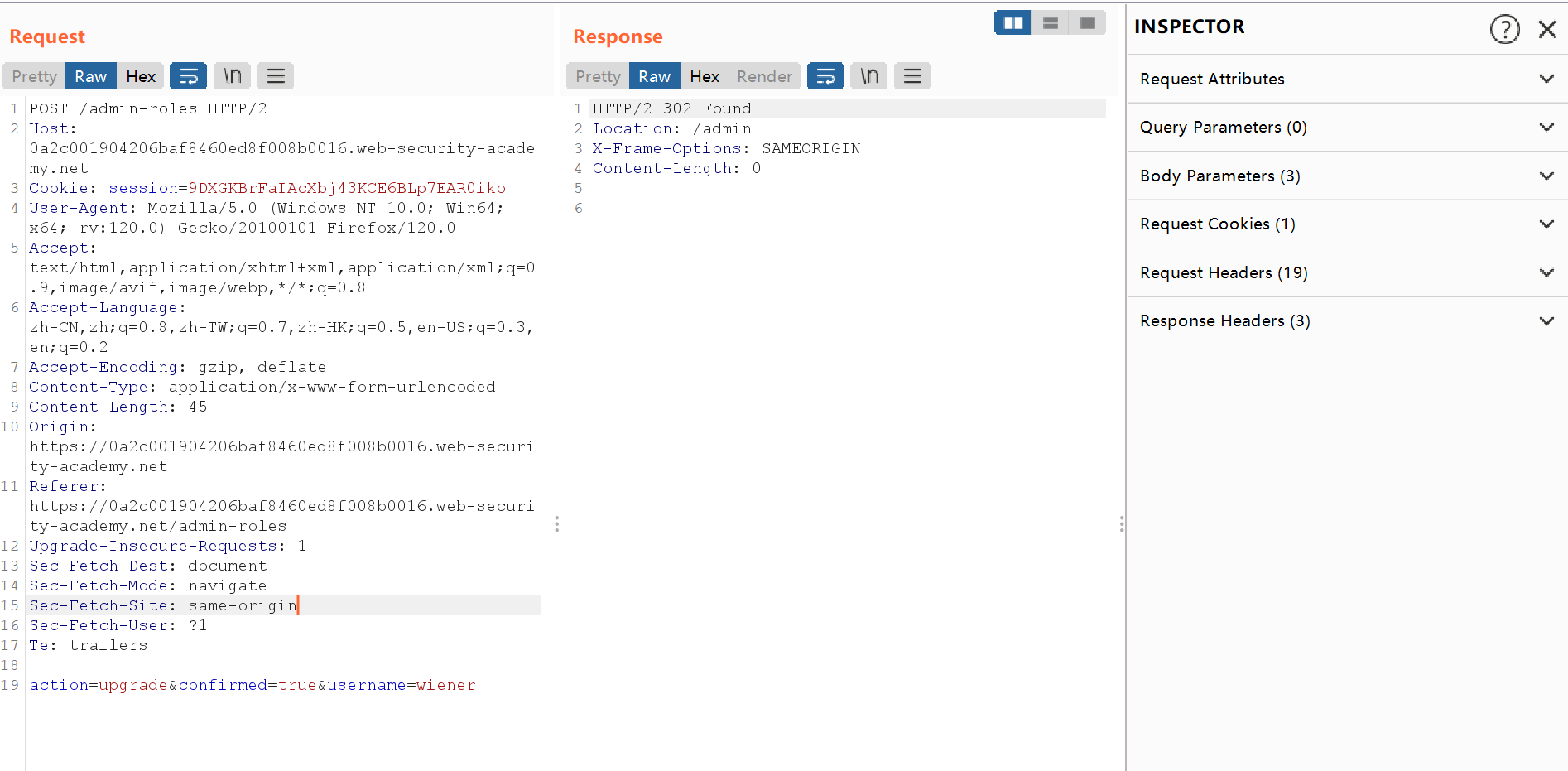1568x771 pixels.
Task: Click the Upgrade-Insecure-Requests header line
Action: pyautogui.click(x=168, y=546)
